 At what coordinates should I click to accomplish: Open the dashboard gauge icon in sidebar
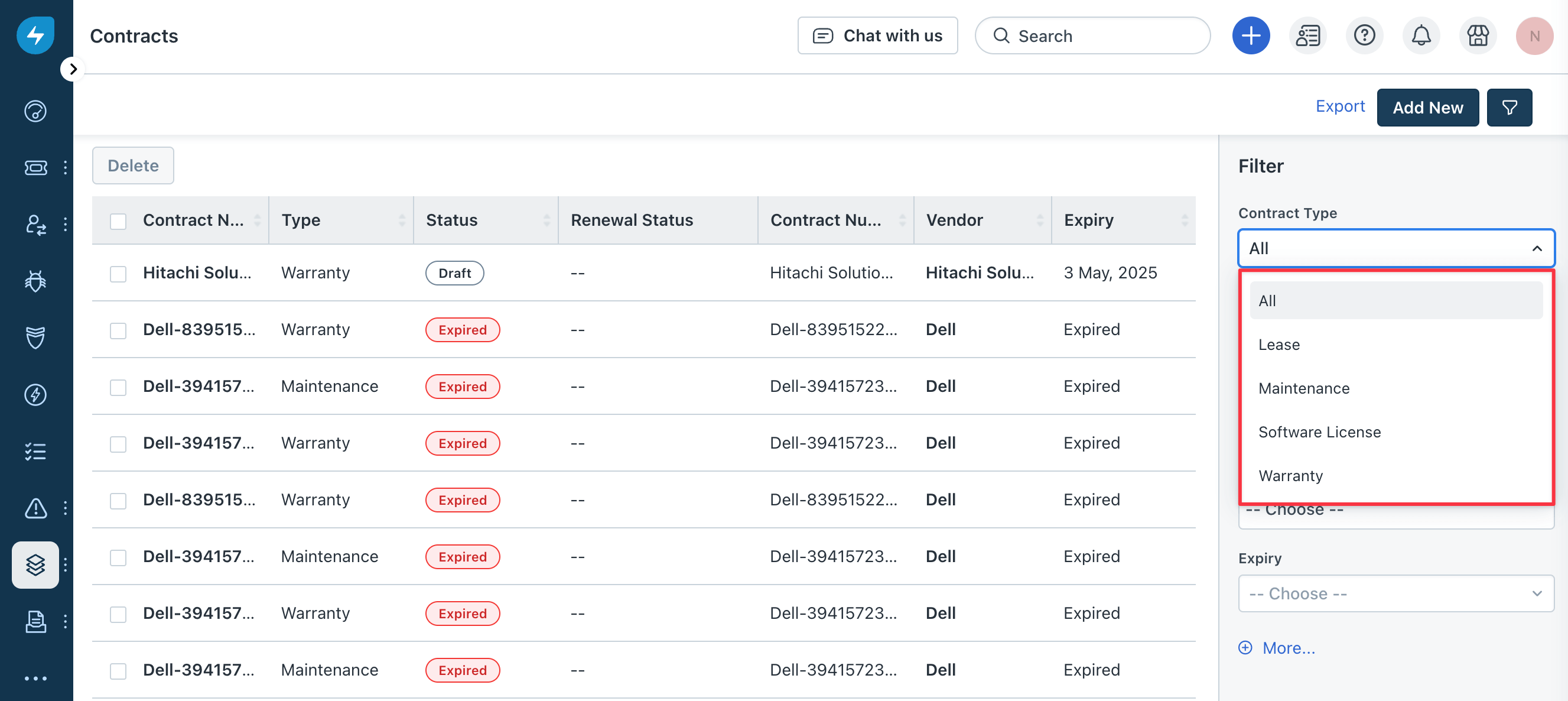pos(35,112)
